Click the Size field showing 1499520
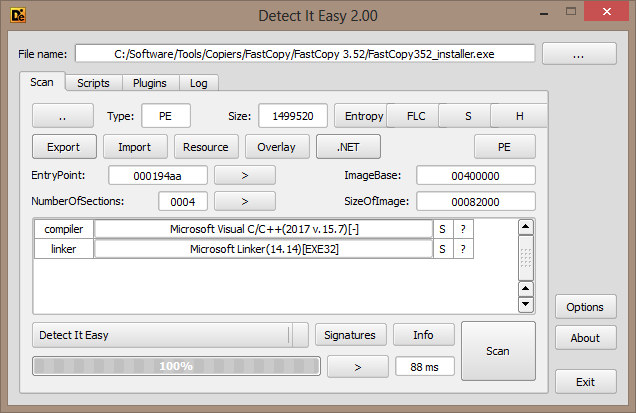Screen dimensions: 636x413 pos(293,116)
